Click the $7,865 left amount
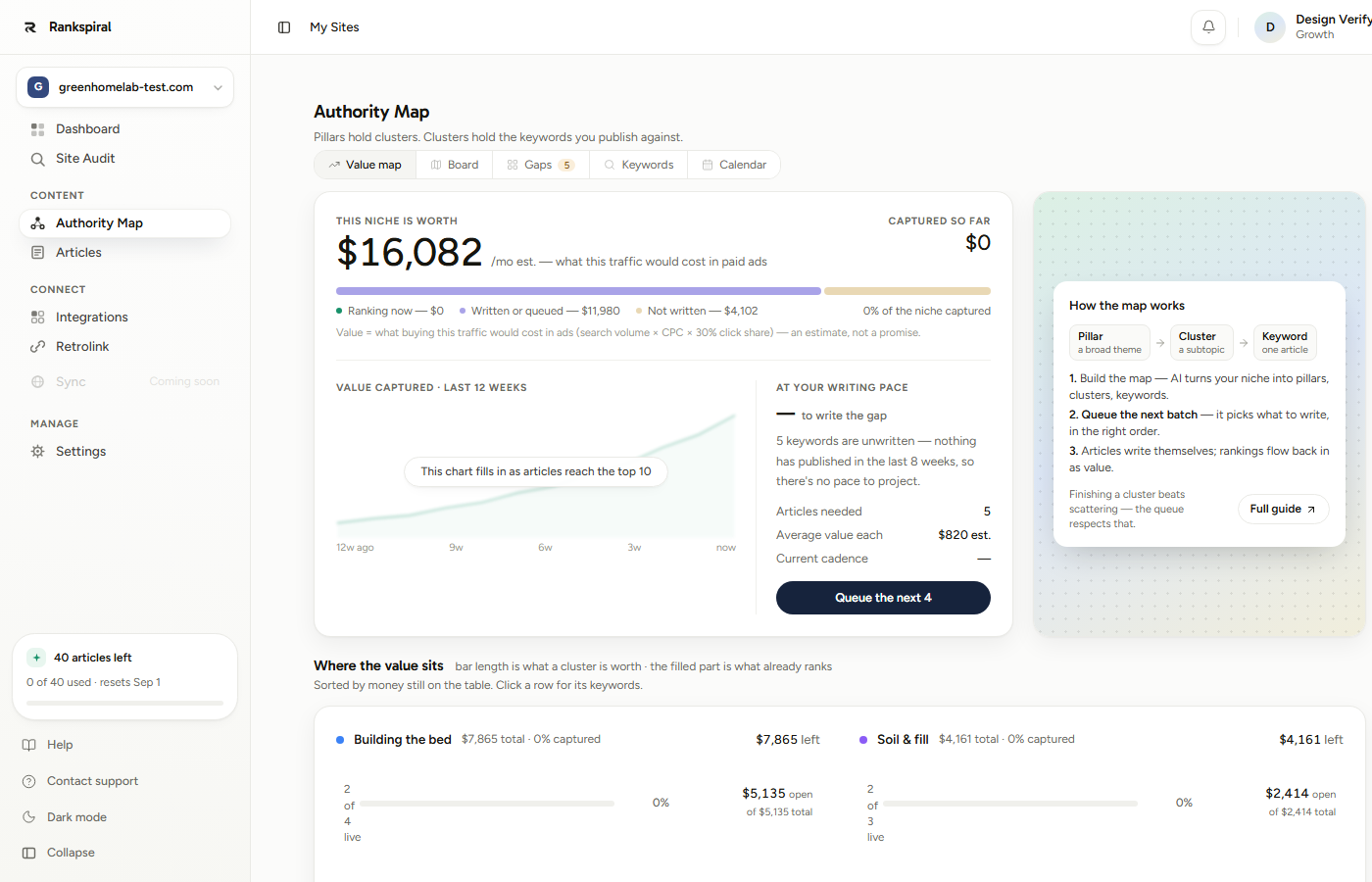Viewport: 1372px width, 882px height. point(787,740)
